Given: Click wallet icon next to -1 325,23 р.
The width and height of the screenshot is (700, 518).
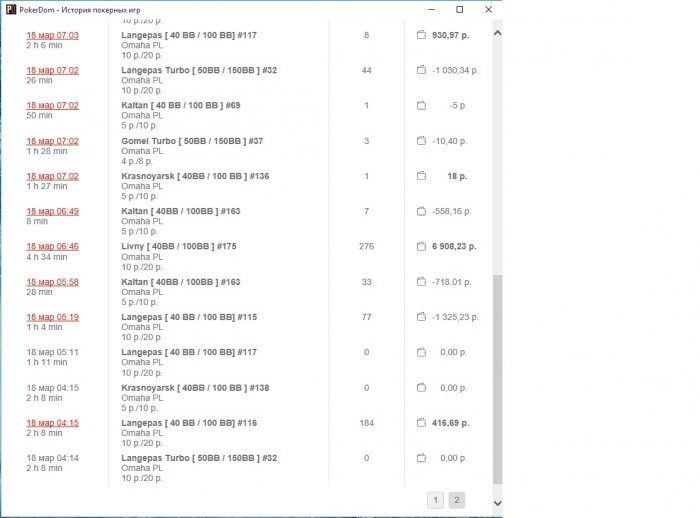Looking at the screenshot, I should point(421,317).
